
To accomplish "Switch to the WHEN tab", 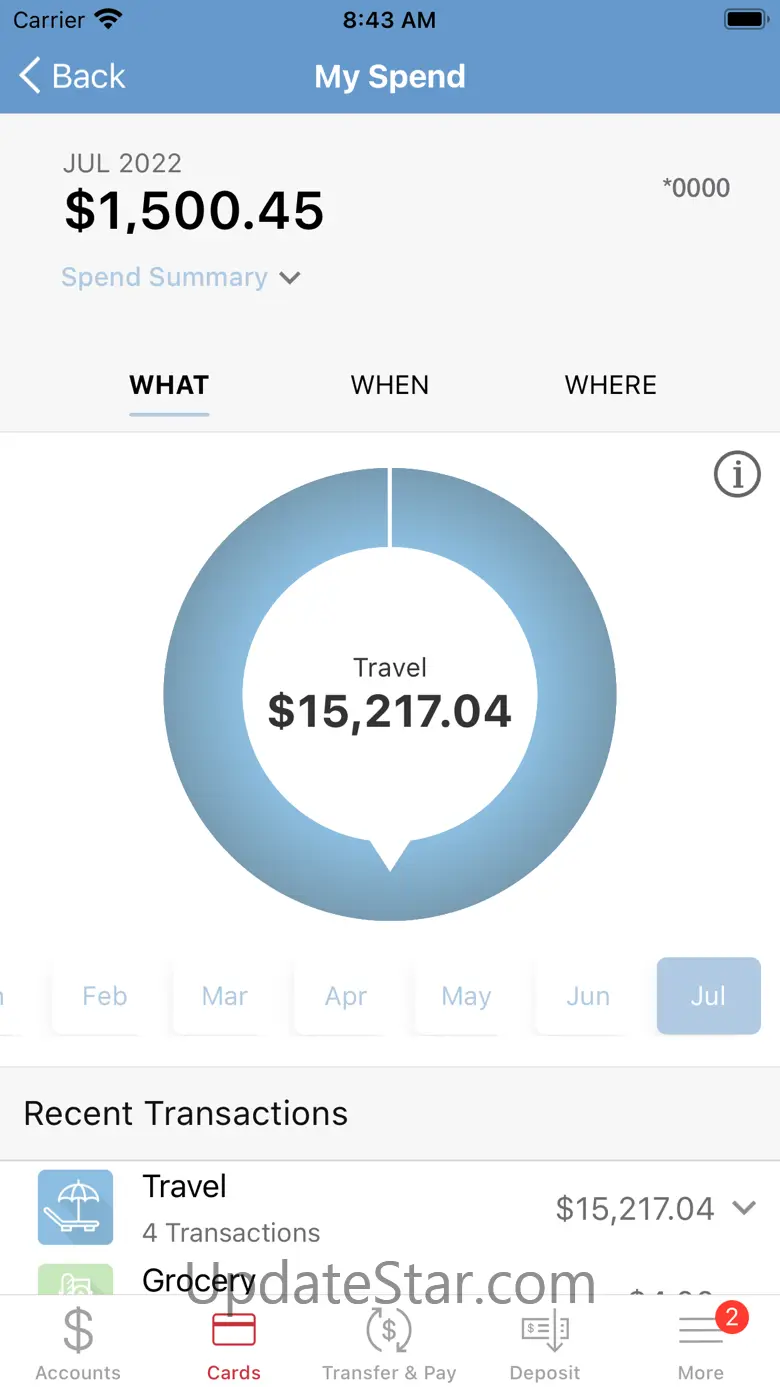I will [x=390, y=386].
